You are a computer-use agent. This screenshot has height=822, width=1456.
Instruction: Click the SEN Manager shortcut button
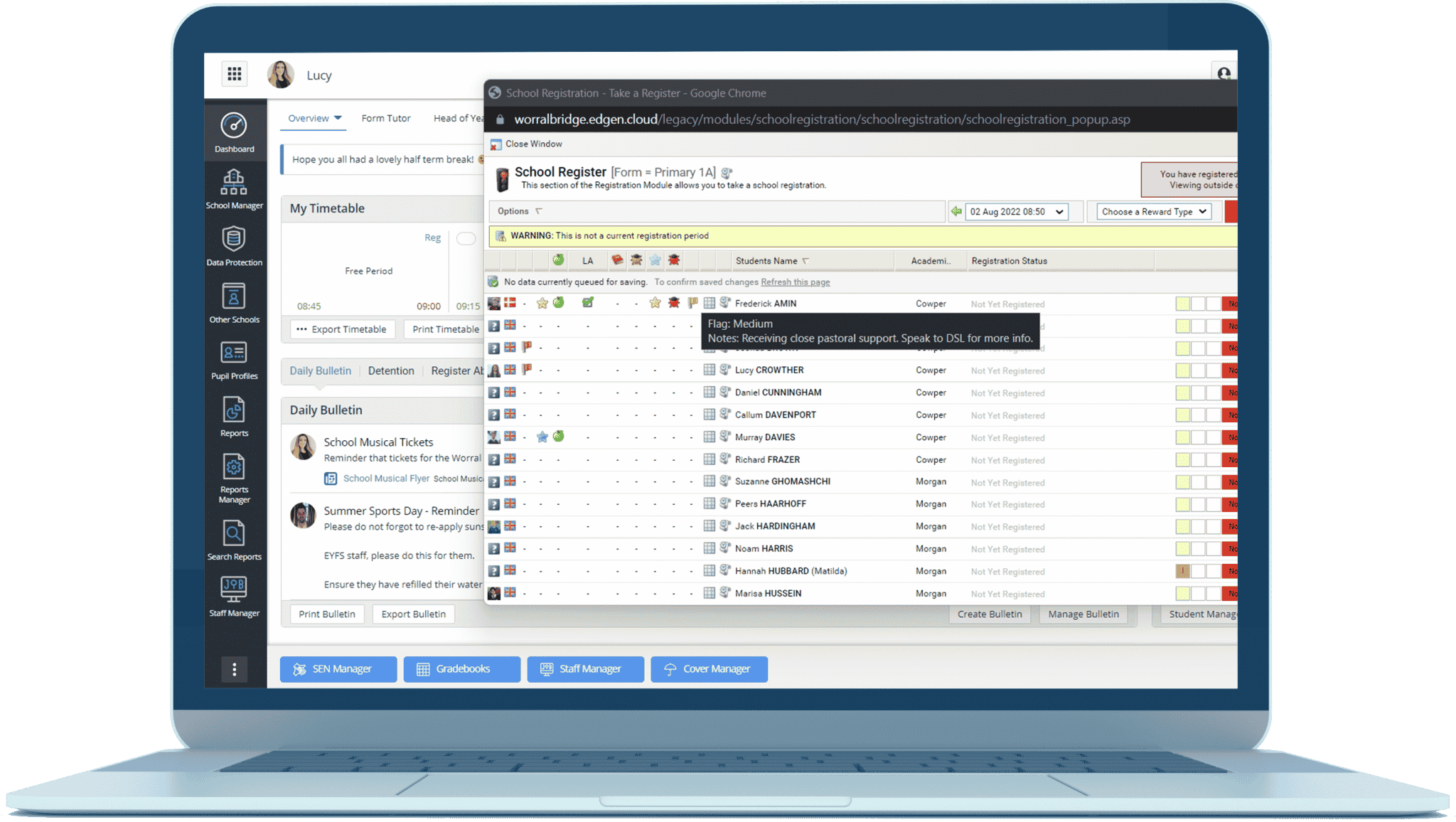(338, 669)
